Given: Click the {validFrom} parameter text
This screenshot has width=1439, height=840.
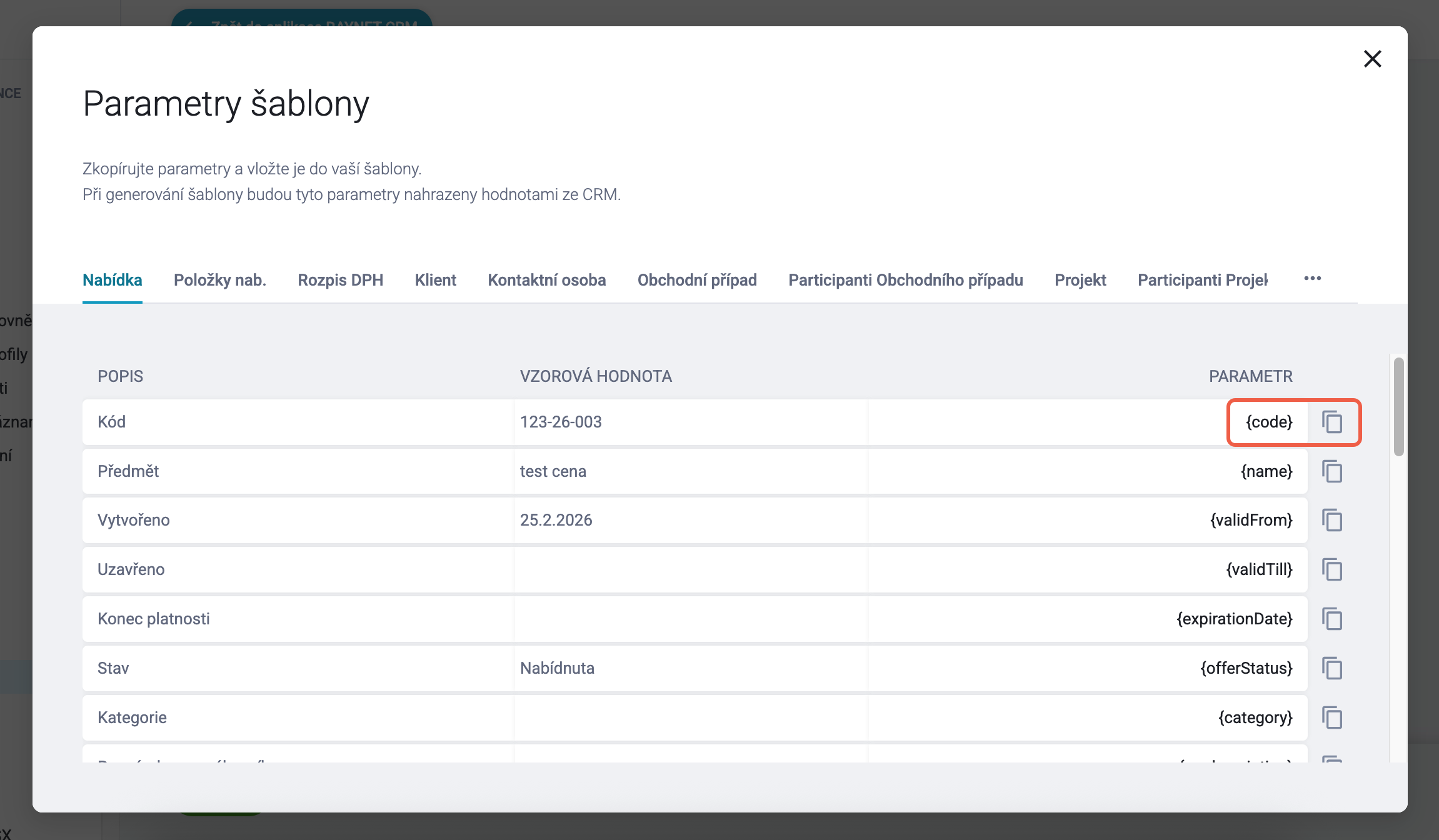Looking at the screenshot, I should pos(1251,520).
